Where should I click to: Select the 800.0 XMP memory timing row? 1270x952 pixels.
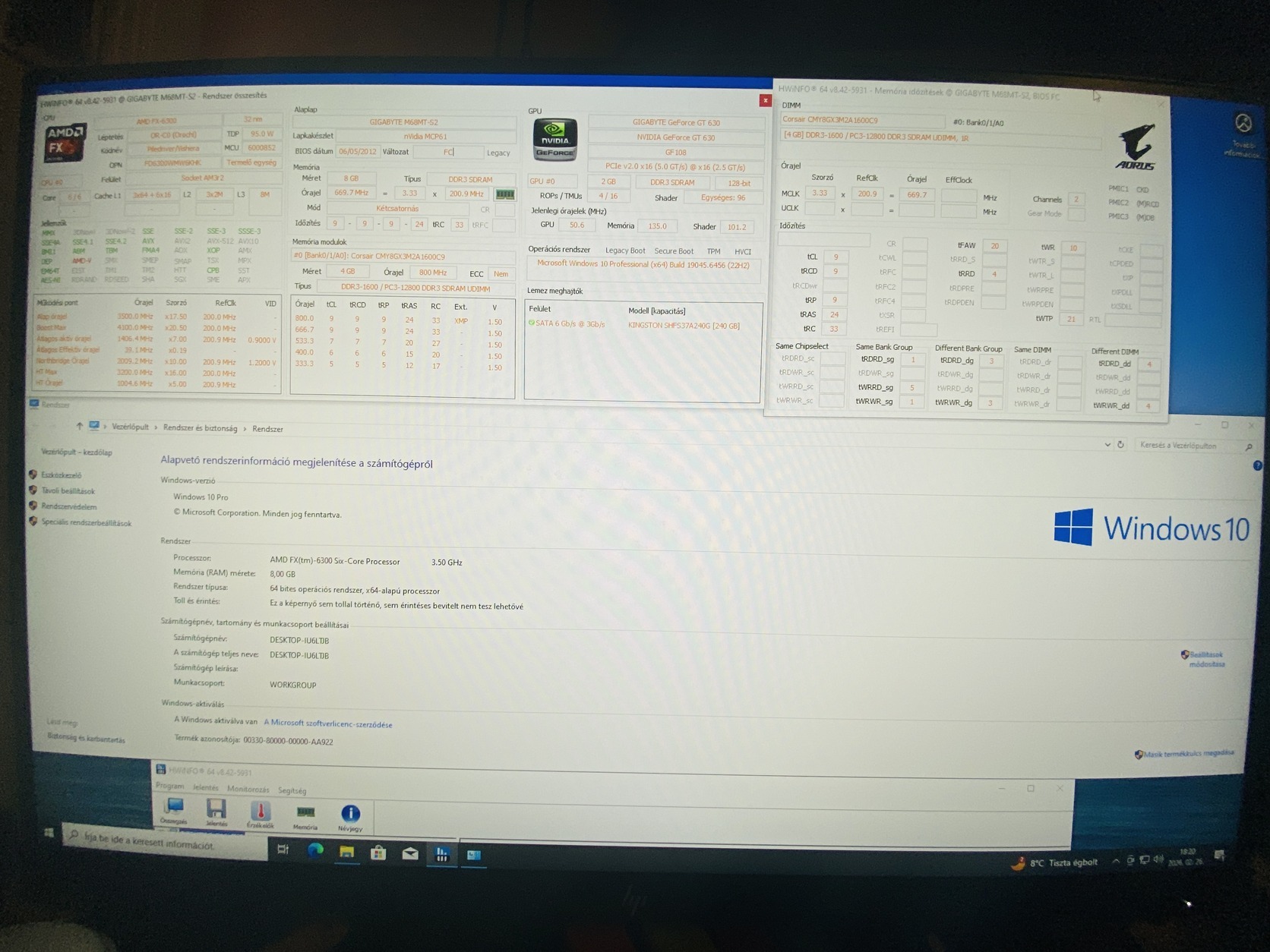pos(399,320)
